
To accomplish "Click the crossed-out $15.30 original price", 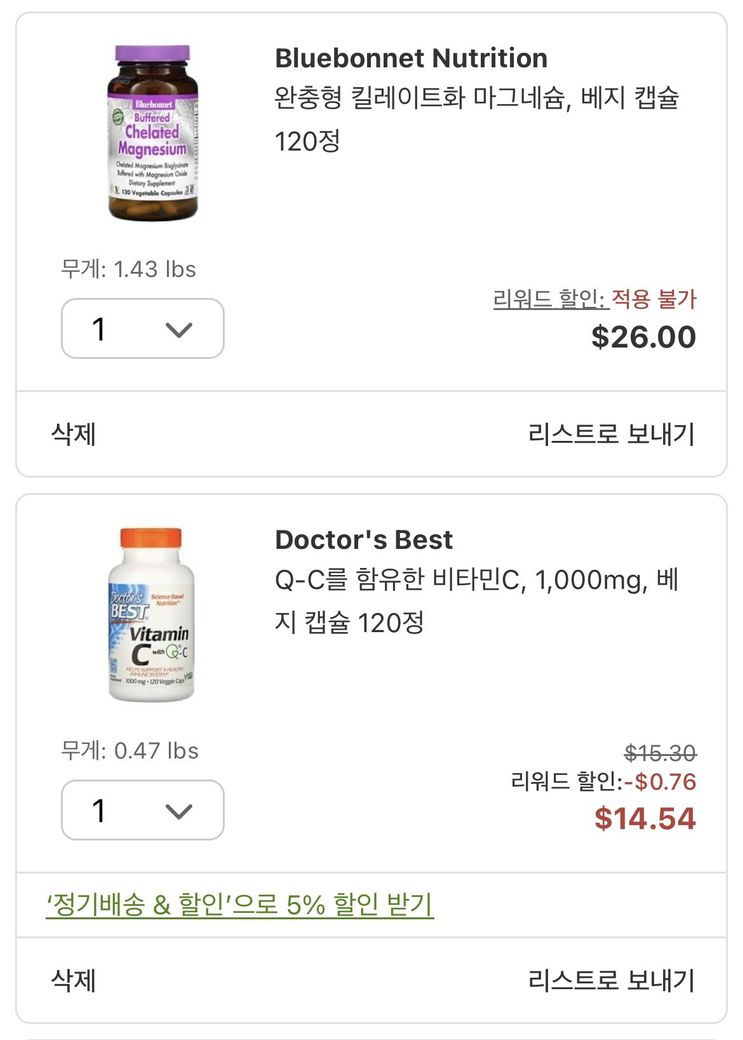I will 660,753.
